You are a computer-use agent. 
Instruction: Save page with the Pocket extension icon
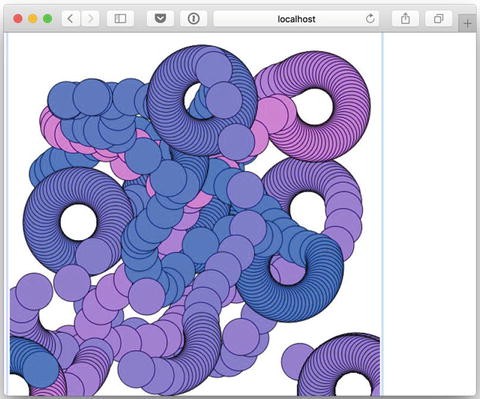(160, 19)
